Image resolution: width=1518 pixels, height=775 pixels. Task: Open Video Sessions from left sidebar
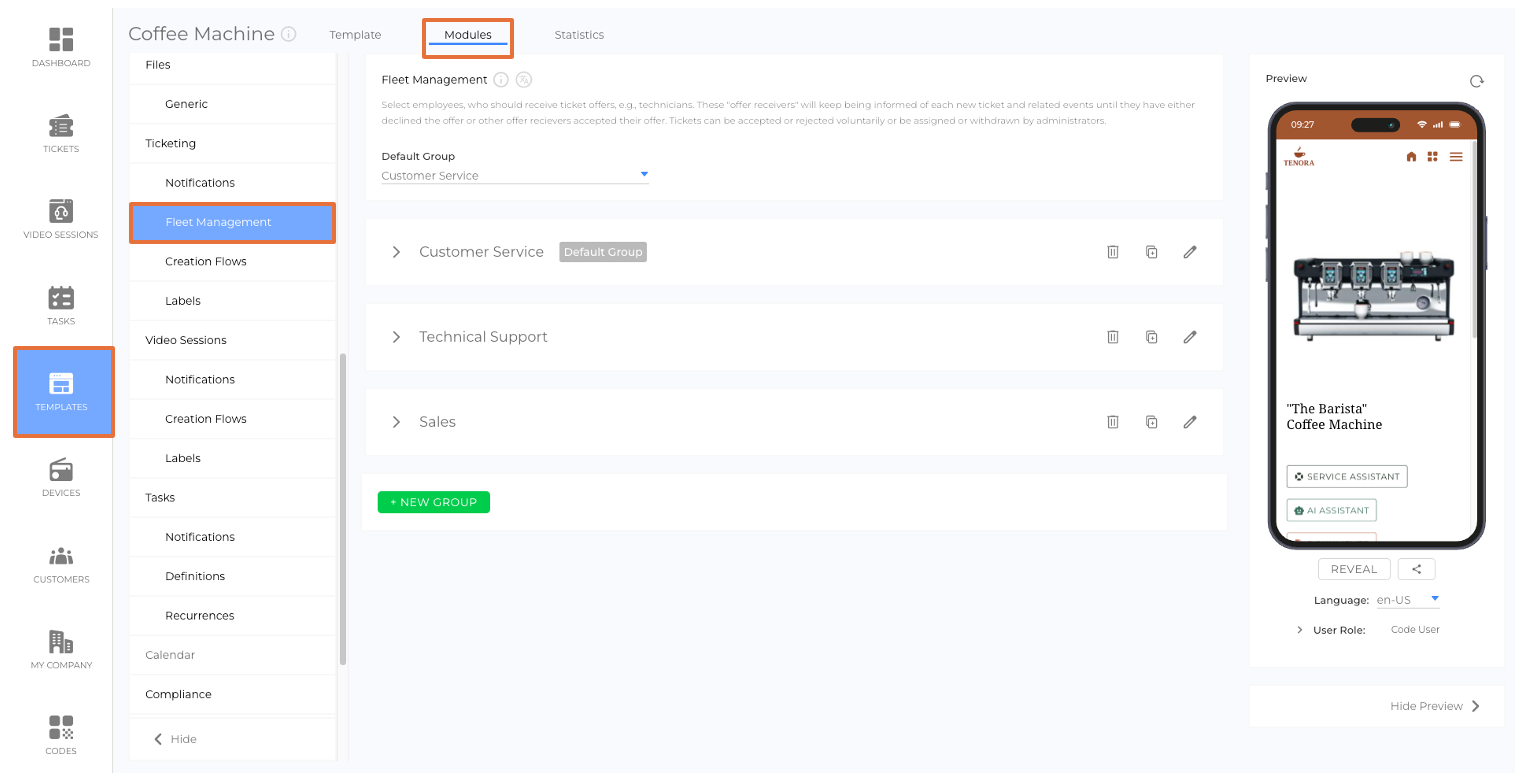[x=61, y=220]
